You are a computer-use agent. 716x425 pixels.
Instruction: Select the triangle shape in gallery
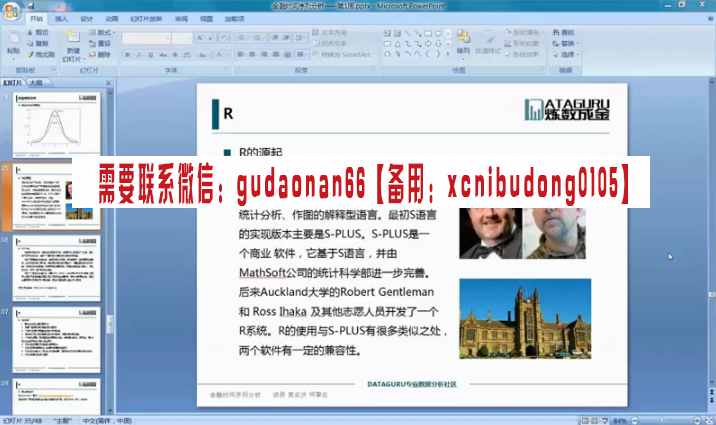pyautogui.click(x=397, y=44)
